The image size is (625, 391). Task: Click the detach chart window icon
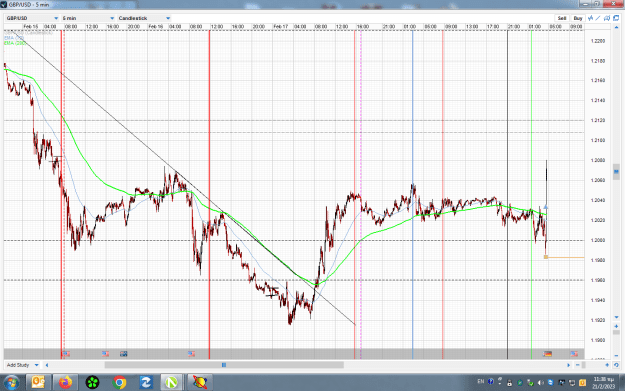click(616, 18)
